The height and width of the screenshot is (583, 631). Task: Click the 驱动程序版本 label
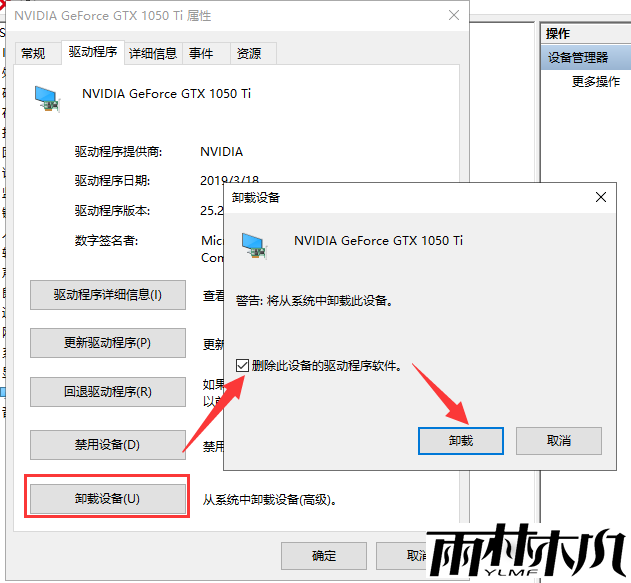pos(112,210)
